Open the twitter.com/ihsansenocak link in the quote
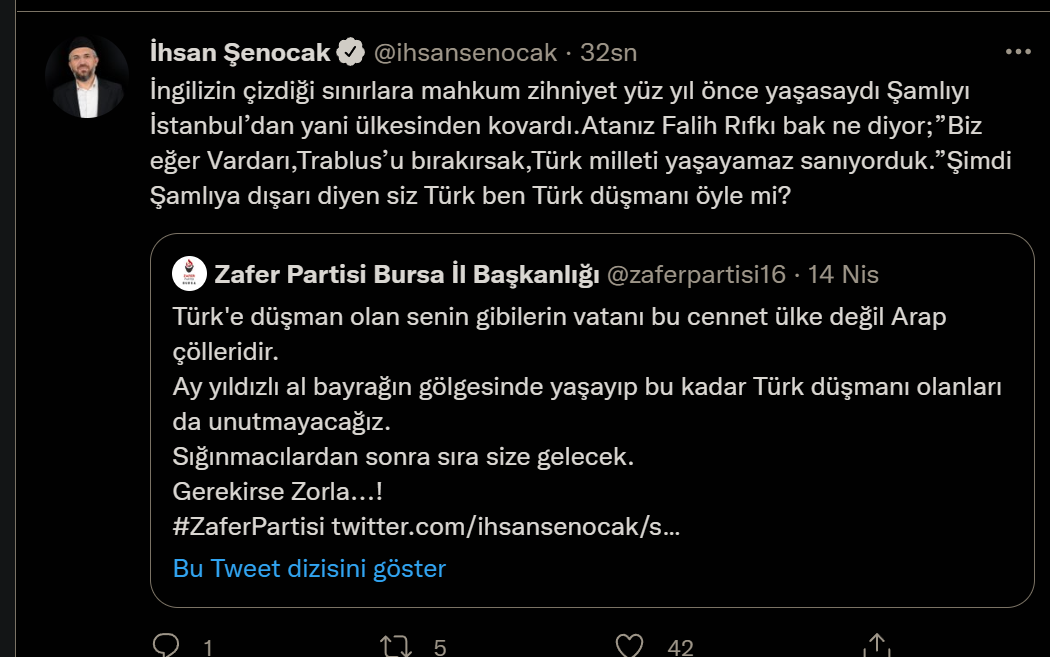 (x=506, y=525)
